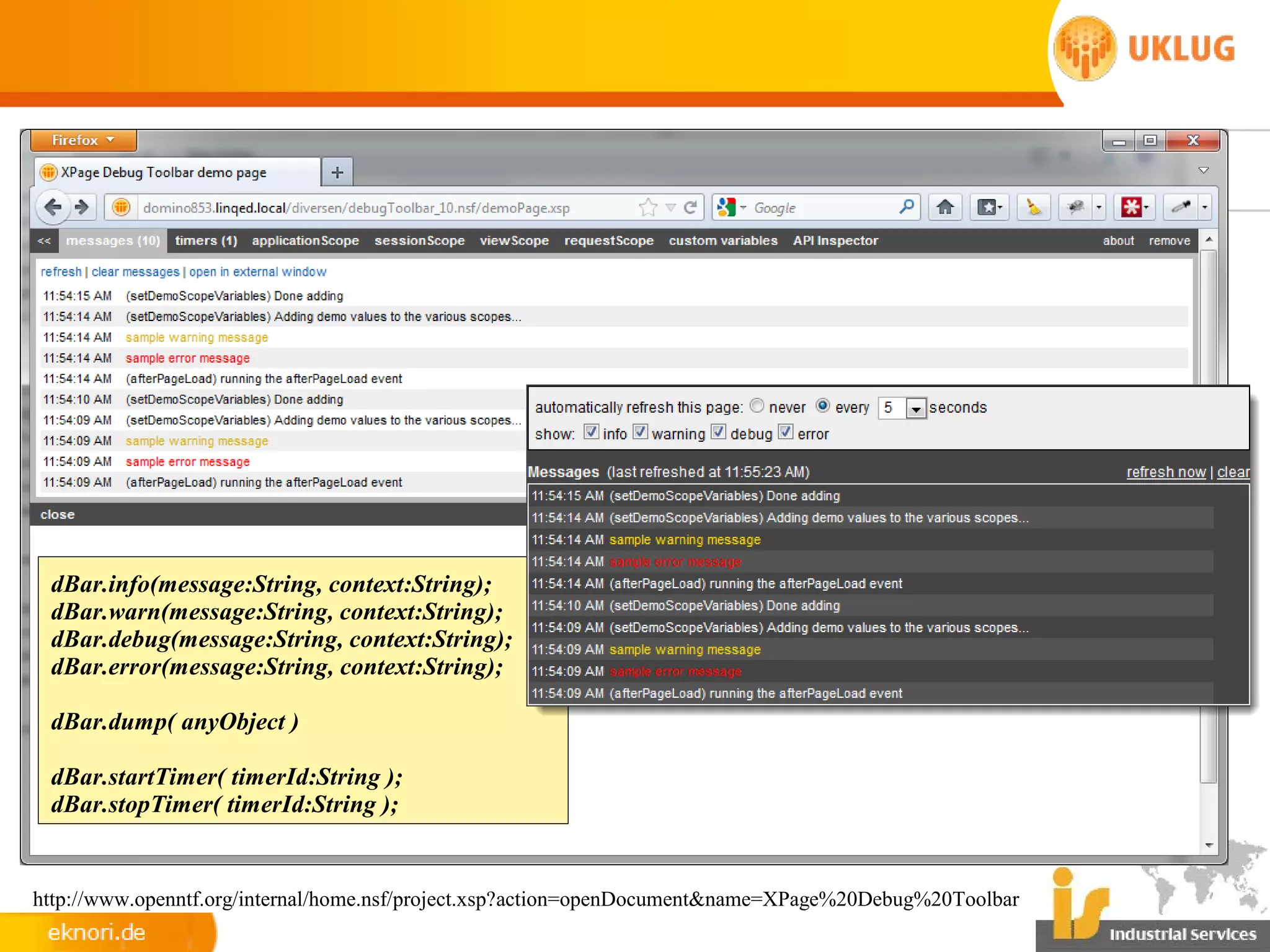This screenshot has width=1270, height=952.
Task: Click the red asterisk extension icon
Action: [1130, 207]
